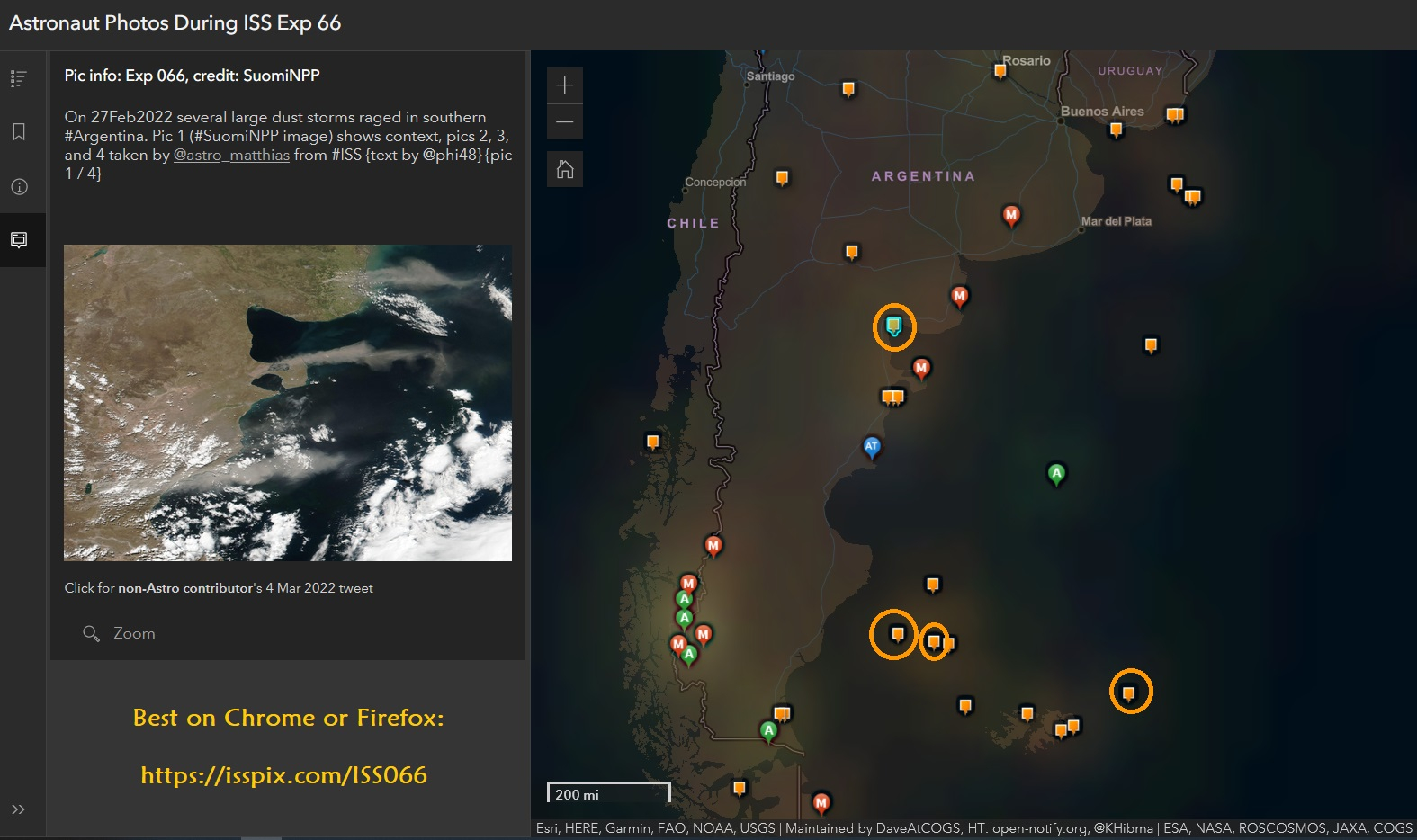Viewport: 1417px width, 840px height.
Task: Open the info sidebar icon
Action: point(19,187)
